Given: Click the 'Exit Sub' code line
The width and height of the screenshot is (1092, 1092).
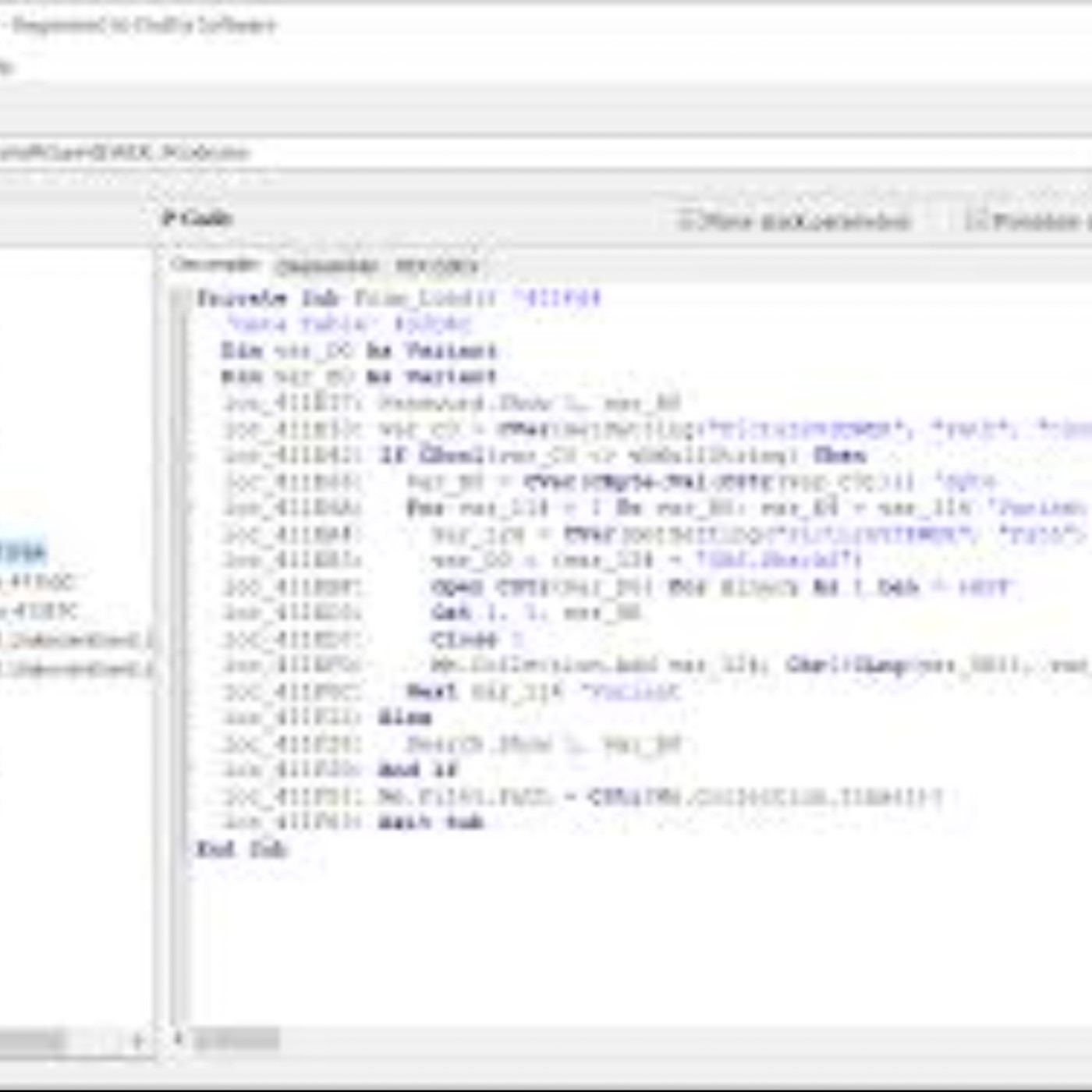Looking at the screenshot, I should 354,822.
